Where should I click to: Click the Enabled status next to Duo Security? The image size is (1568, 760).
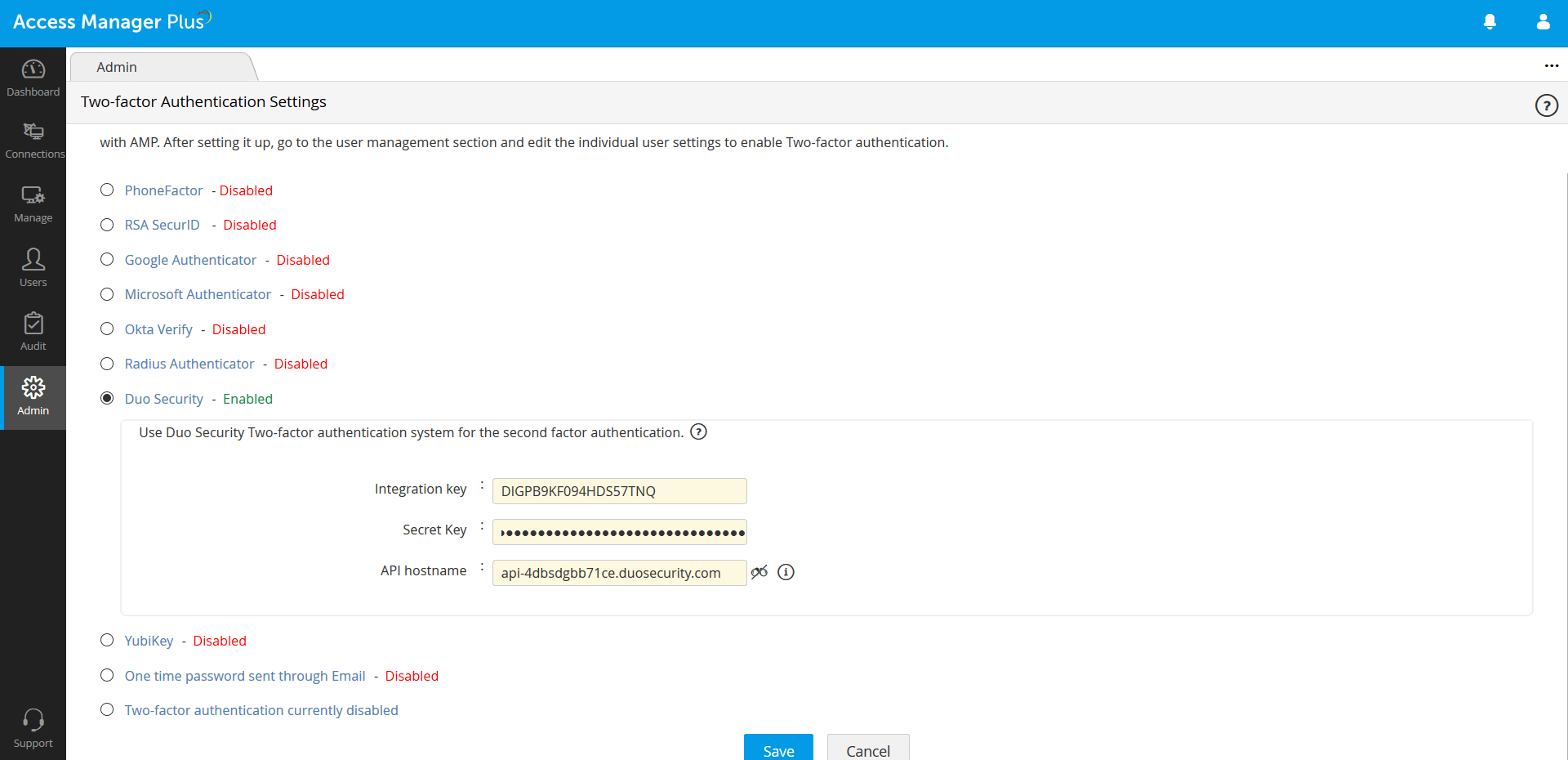[x=247, y=399]
